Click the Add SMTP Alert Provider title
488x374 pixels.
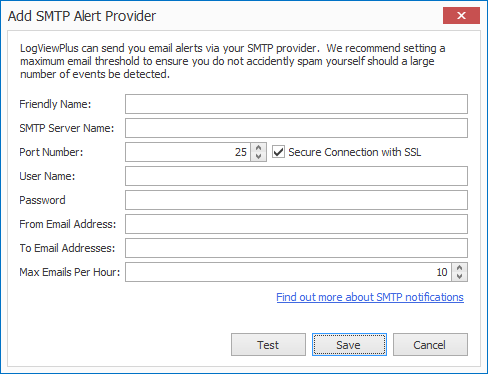click(82, 16)
